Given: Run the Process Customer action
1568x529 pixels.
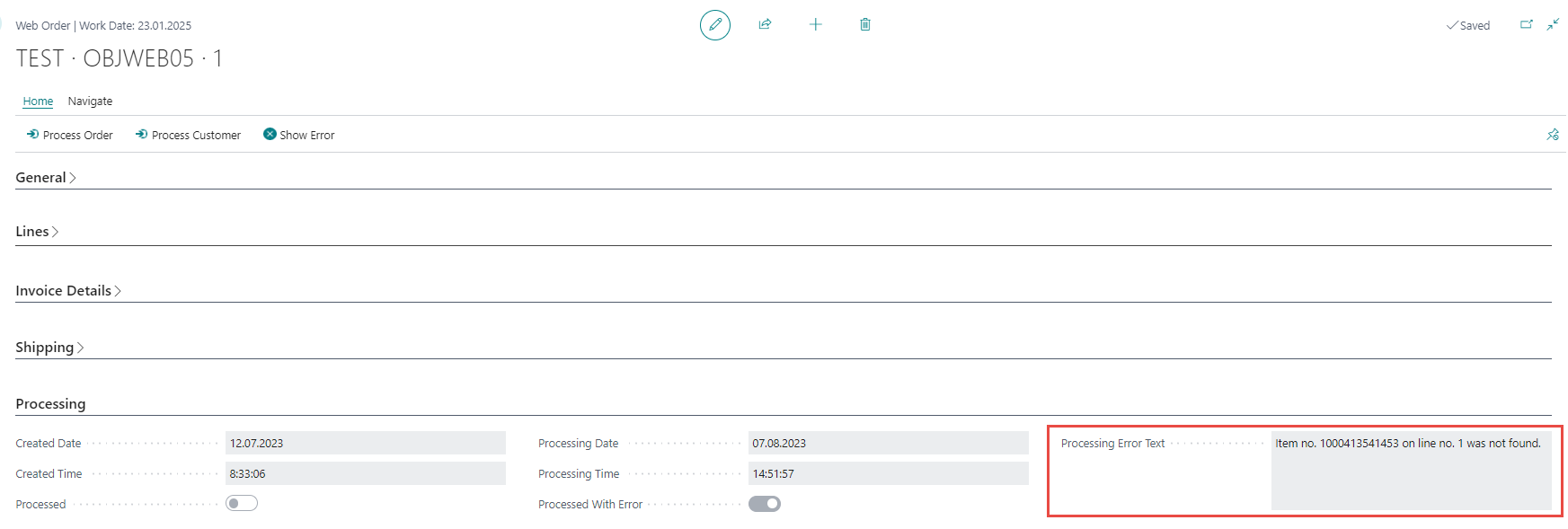Looking at the screenshot, I should (188, 135).
